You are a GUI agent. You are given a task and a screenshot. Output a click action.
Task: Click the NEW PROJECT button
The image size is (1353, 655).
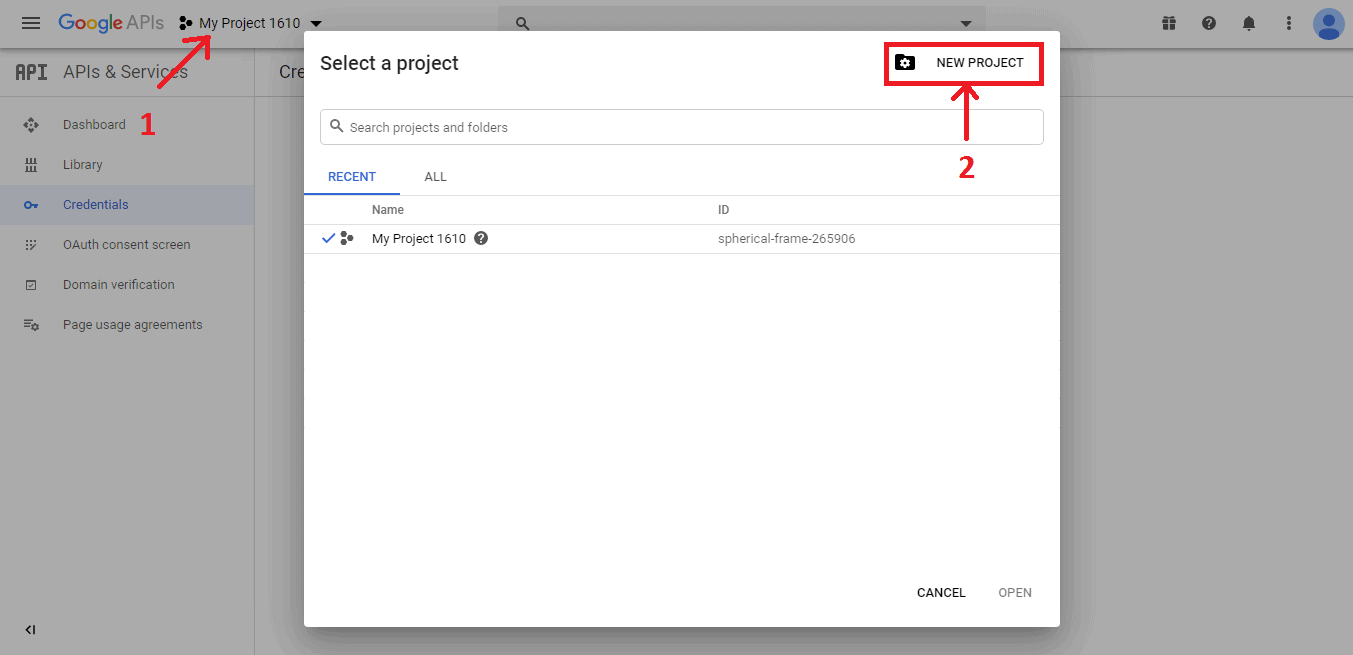pyautogui.click(x=966, y=63)
